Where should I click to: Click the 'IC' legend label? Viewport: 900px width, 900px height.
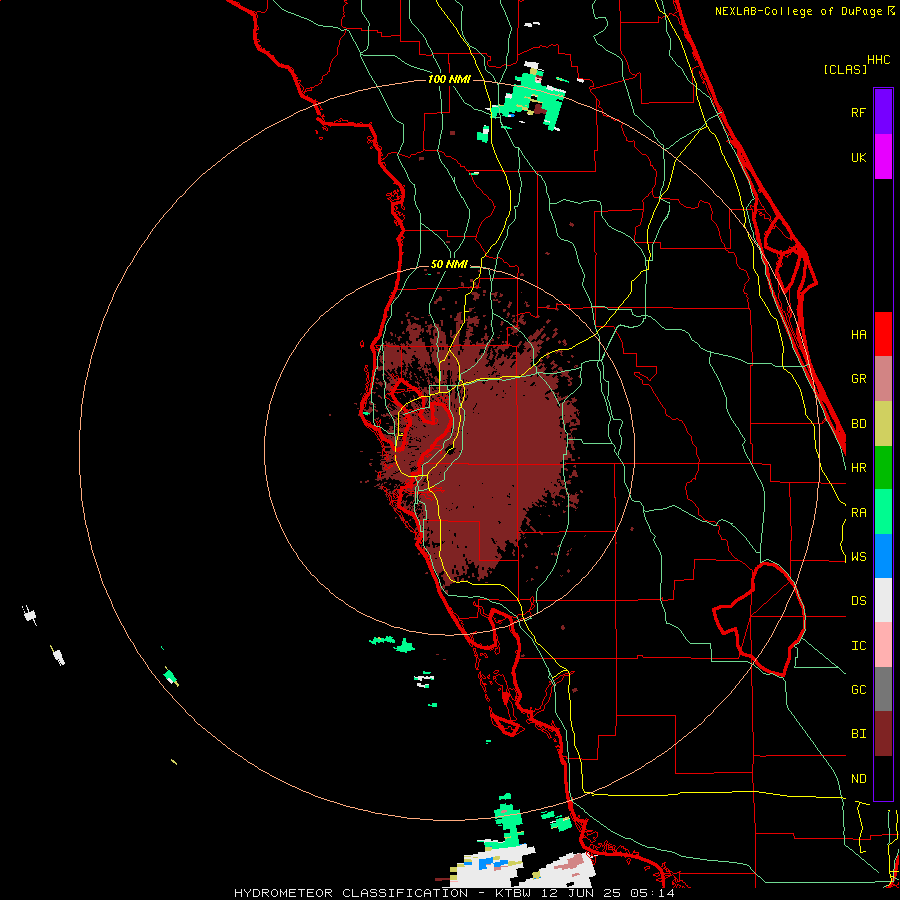pos(858,646)
